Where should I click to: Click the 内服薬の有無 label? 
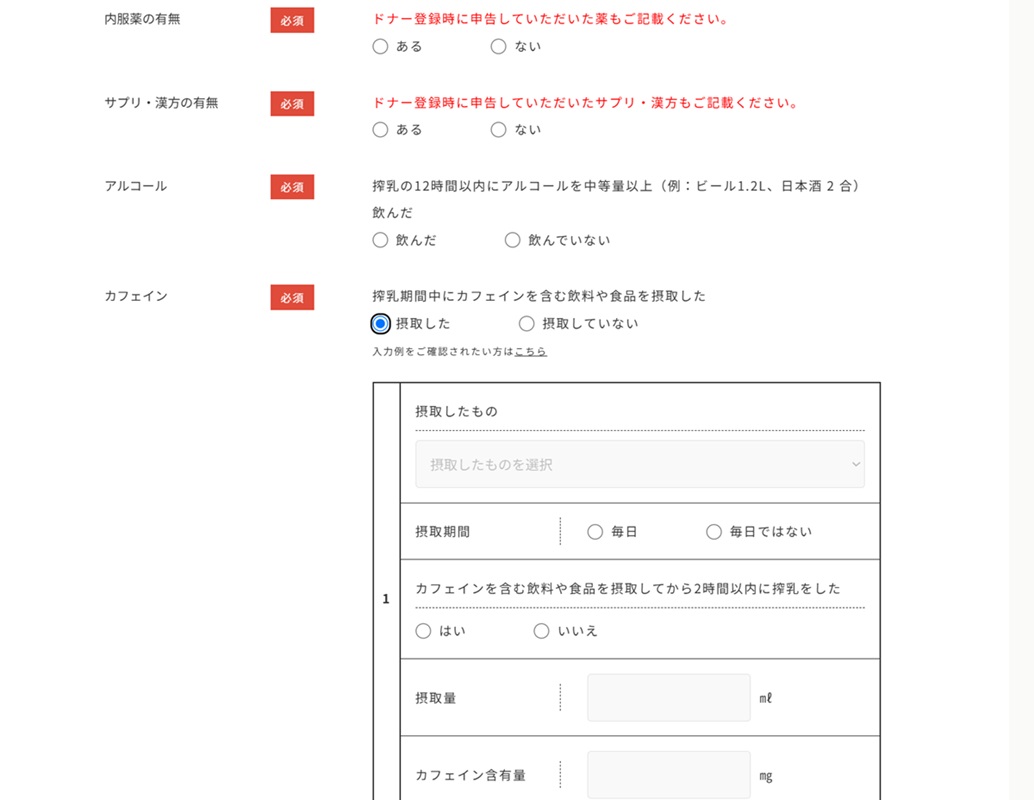click(x=142, y=19)
